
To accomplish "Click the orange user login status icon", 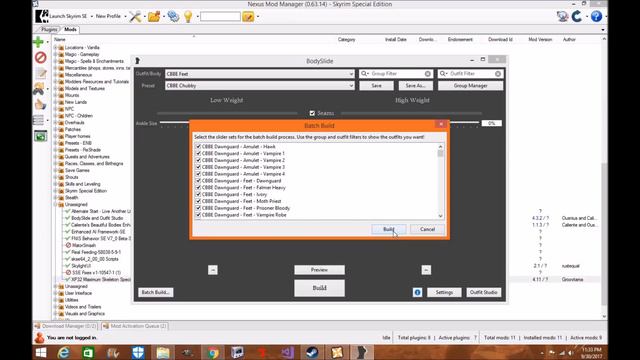I will point(39,338).
